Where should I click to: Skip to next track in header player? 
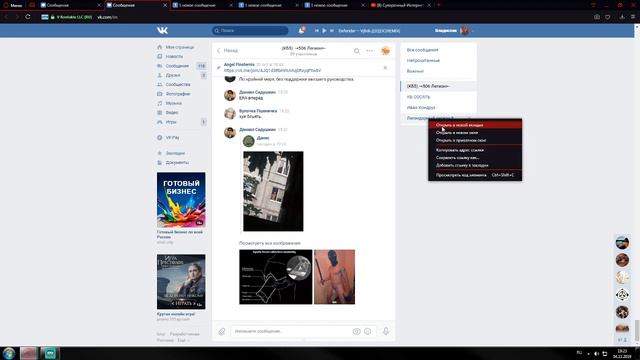point(332,31)
